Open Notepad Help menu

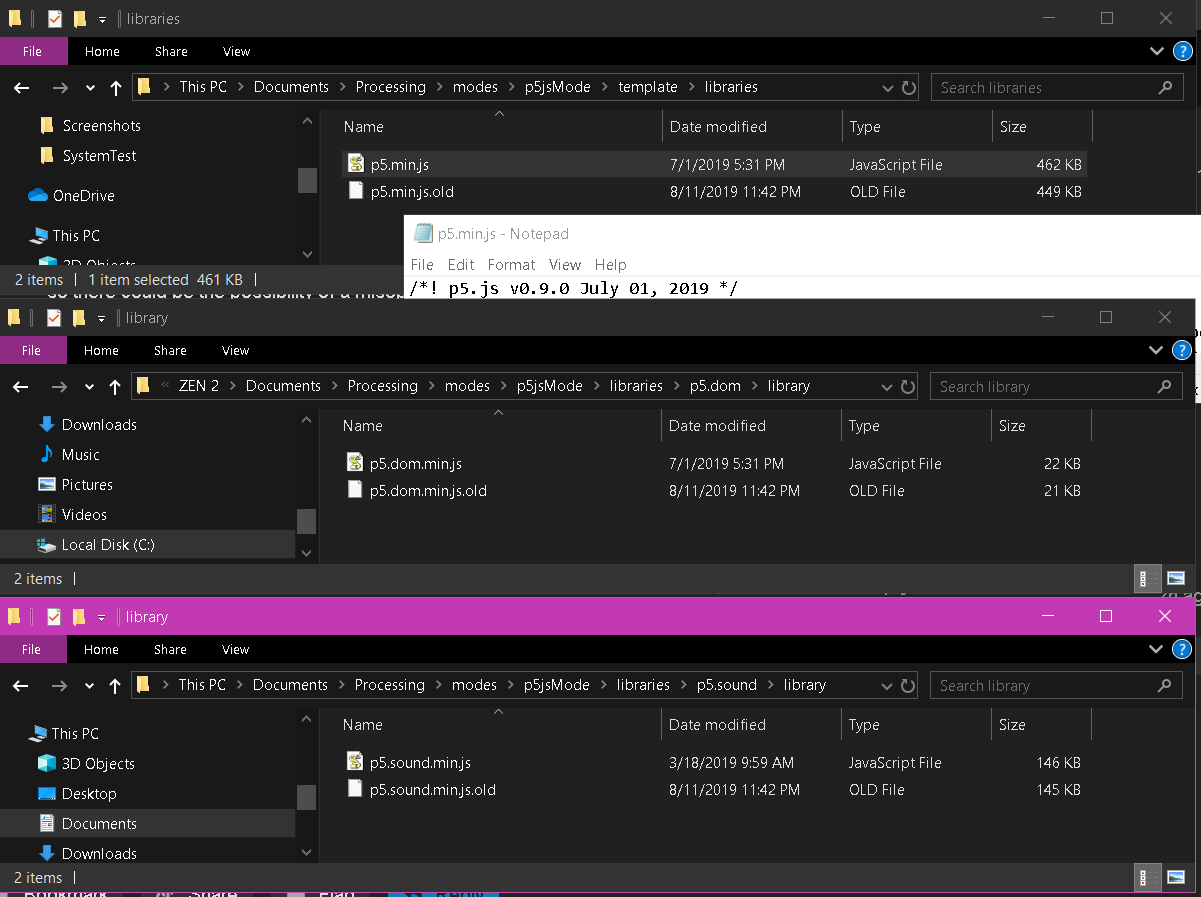[x=610, y=265]
